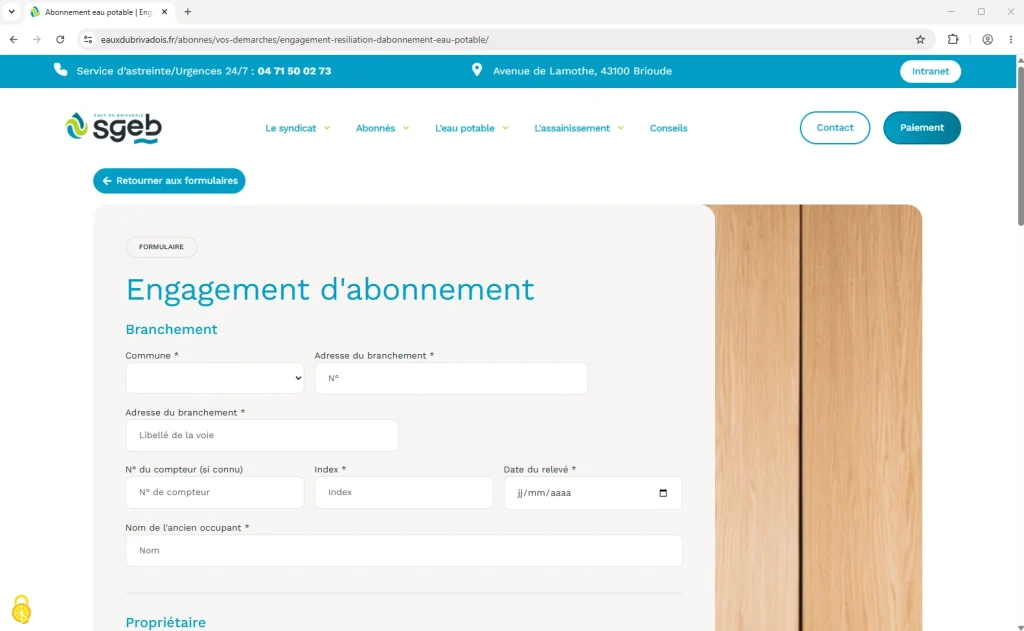Click the Branchement section heading
This screenshot has width=1024, height=631.
click(171, 329)
